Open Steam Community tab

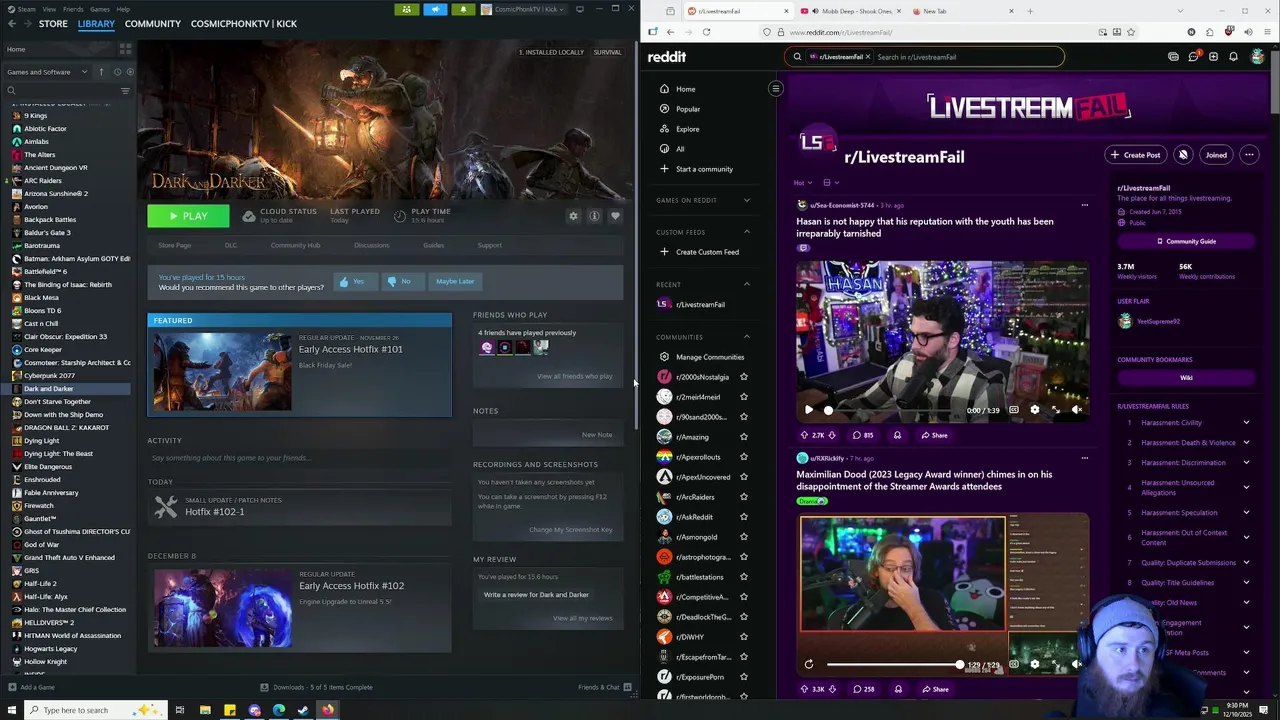[153, 23]
